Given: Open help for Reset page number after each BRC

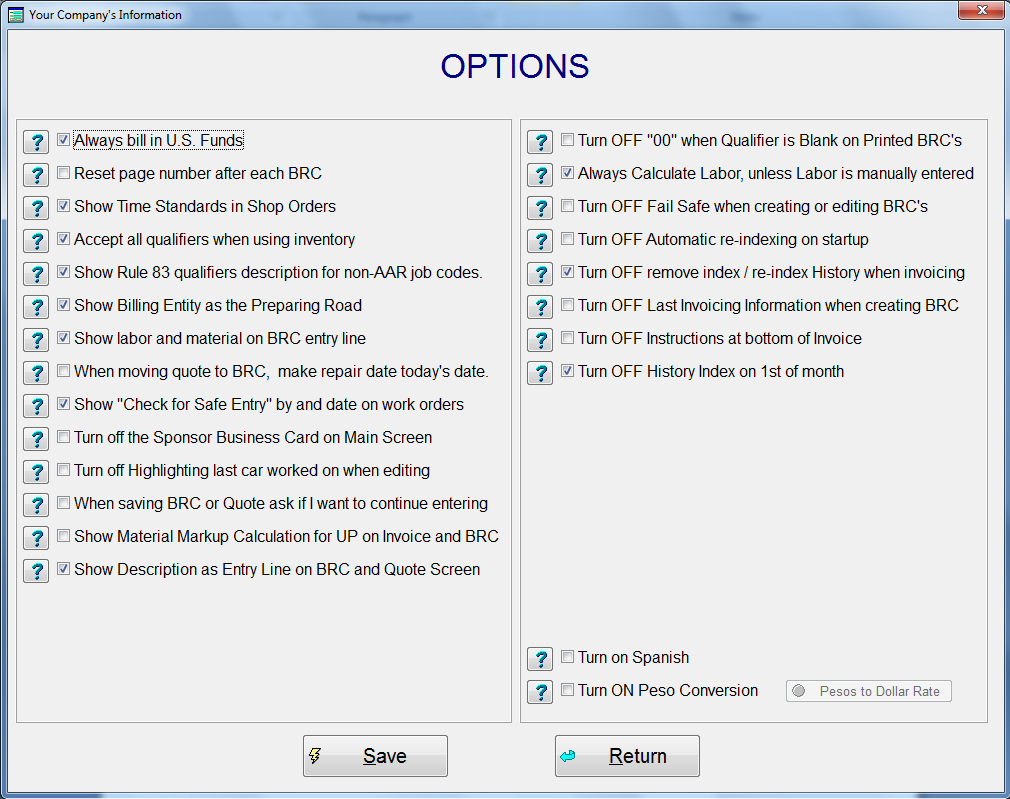Looking at the screenshot, I should [x=36, y=175].
